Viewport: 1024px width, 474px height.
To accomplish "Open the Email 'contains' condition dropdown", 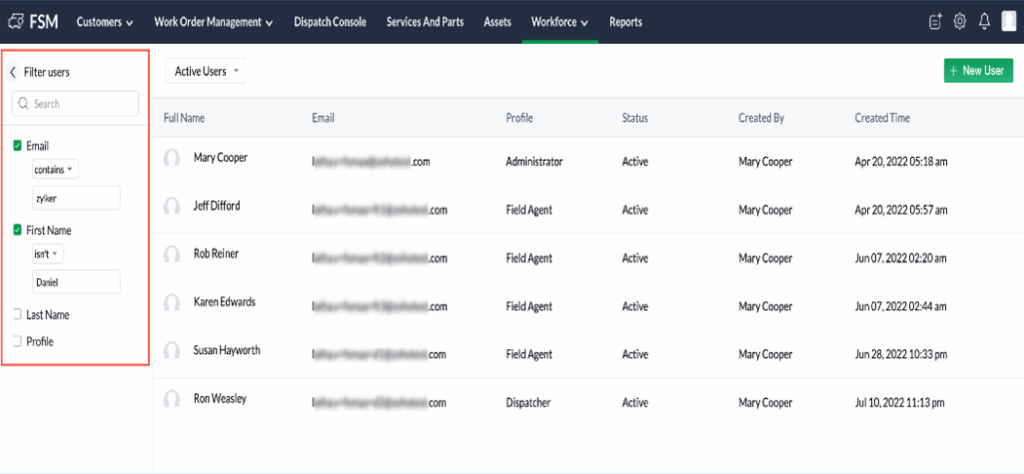I will [x=54, y=170].
